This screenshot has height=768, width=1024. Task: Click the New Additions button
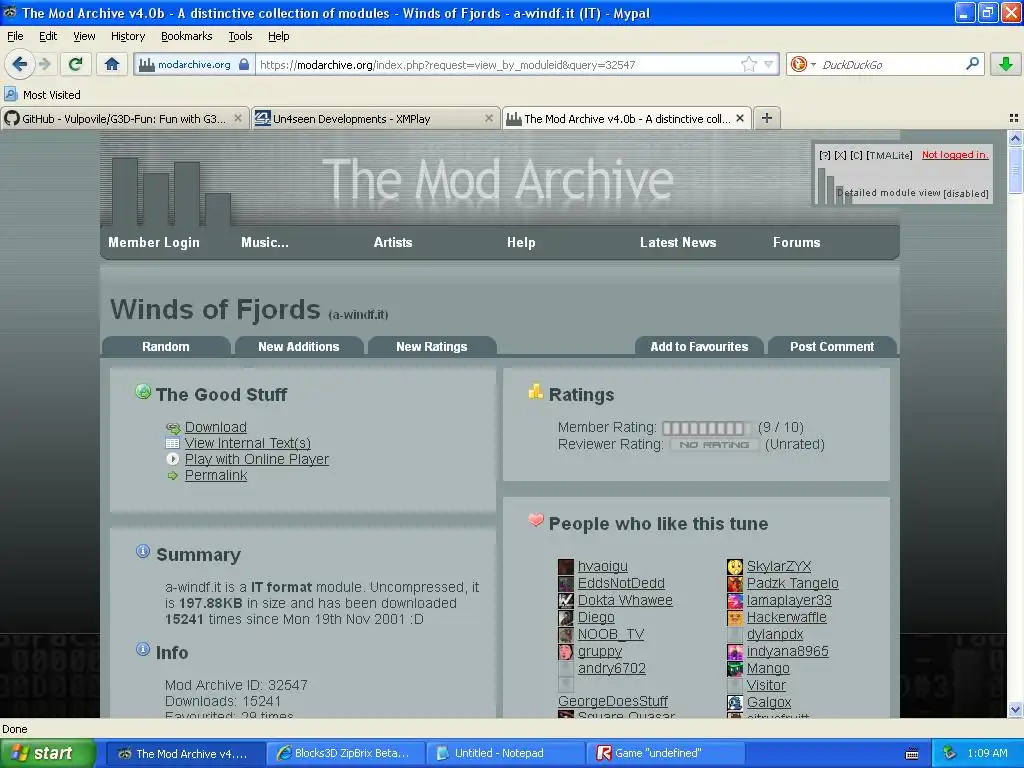pyautogui.click(x=298, y=347)
